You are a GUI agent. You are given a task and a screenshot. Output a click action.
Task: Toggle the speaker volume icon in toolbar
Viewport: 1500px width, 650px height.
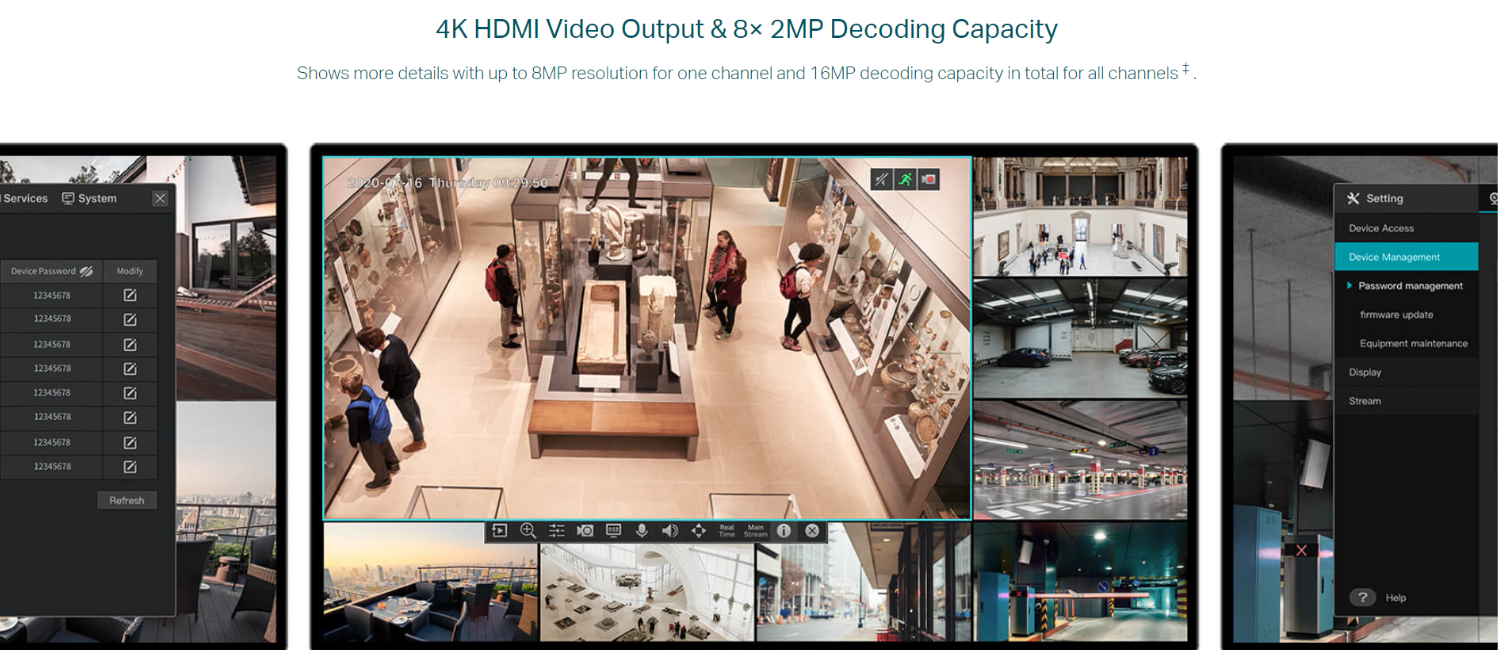pos(670,531)
